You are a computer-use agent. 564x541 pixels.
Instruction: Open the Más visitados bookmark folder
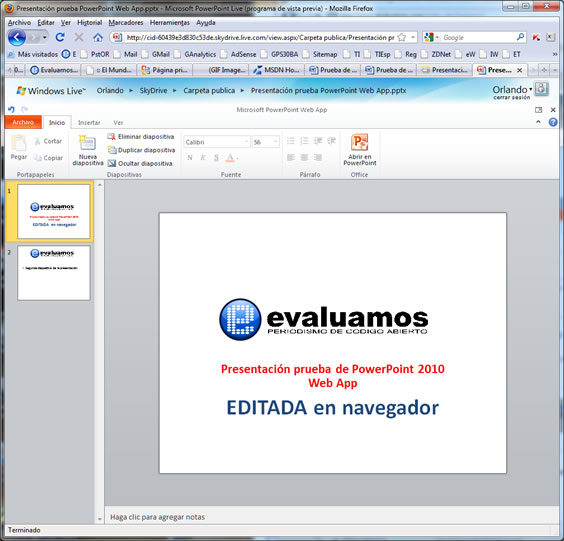point(33,54)
